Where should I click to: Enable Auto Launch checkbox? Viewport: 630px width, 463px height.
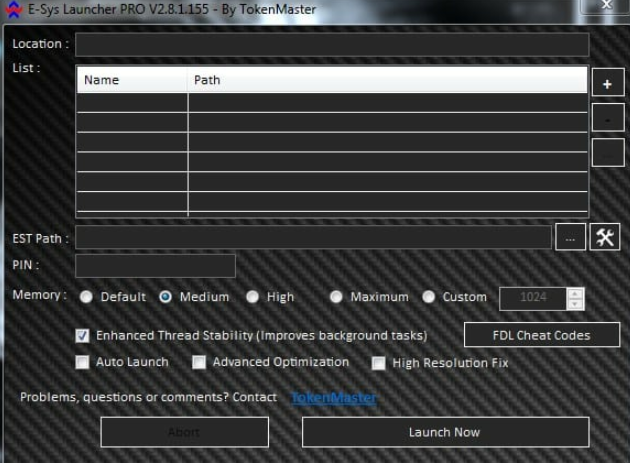click(x=82, y=362)
